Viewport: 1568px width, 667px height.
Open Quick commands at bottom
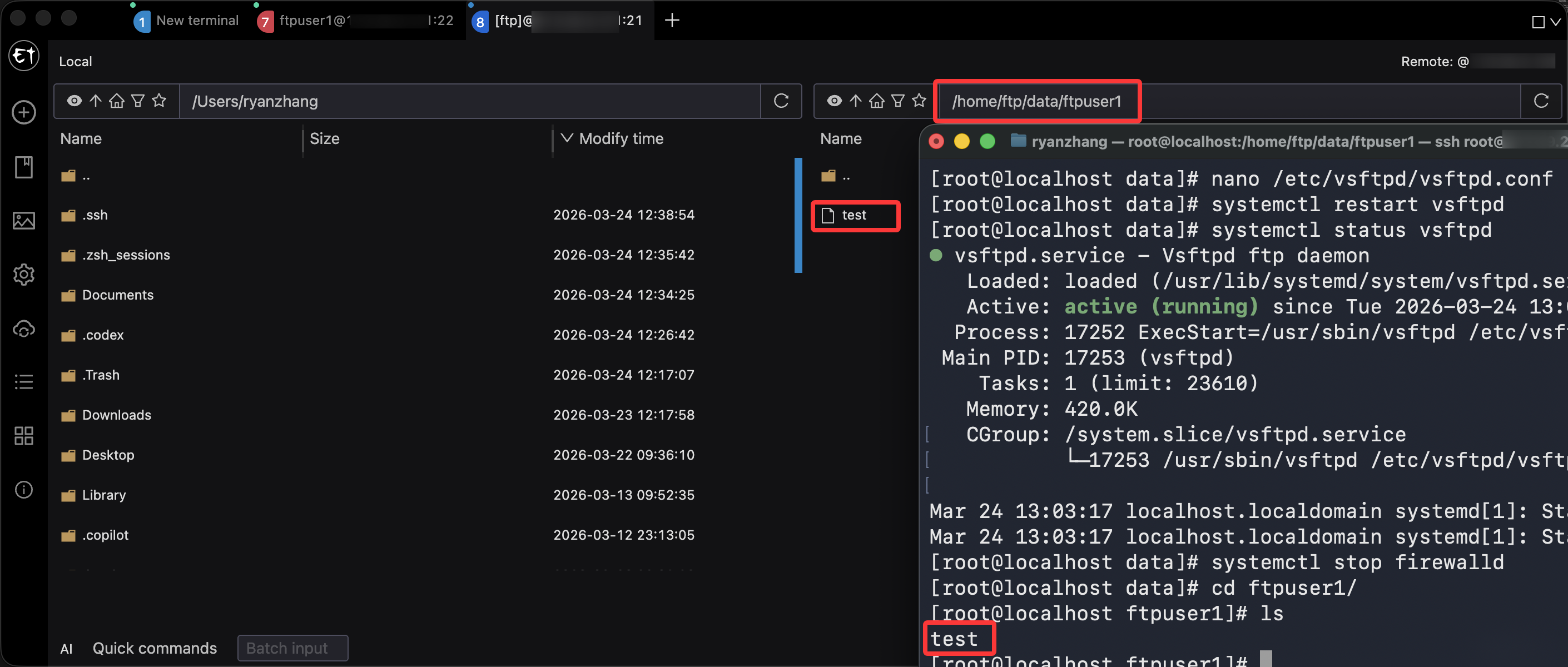coord(155,649)
